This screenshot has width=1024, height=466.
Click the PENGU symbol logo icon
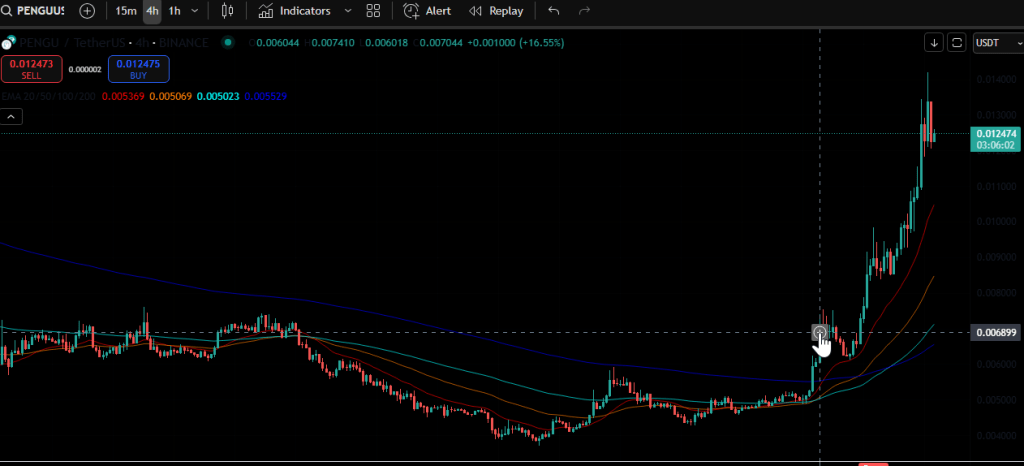pos(8,44)
